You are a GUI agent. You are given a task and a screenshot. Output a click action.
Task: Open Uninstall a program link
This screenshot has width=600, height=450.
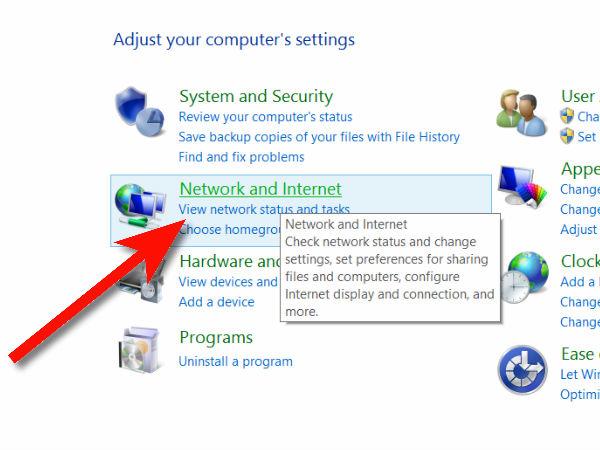pyautogui.click(x=235, y=361)
